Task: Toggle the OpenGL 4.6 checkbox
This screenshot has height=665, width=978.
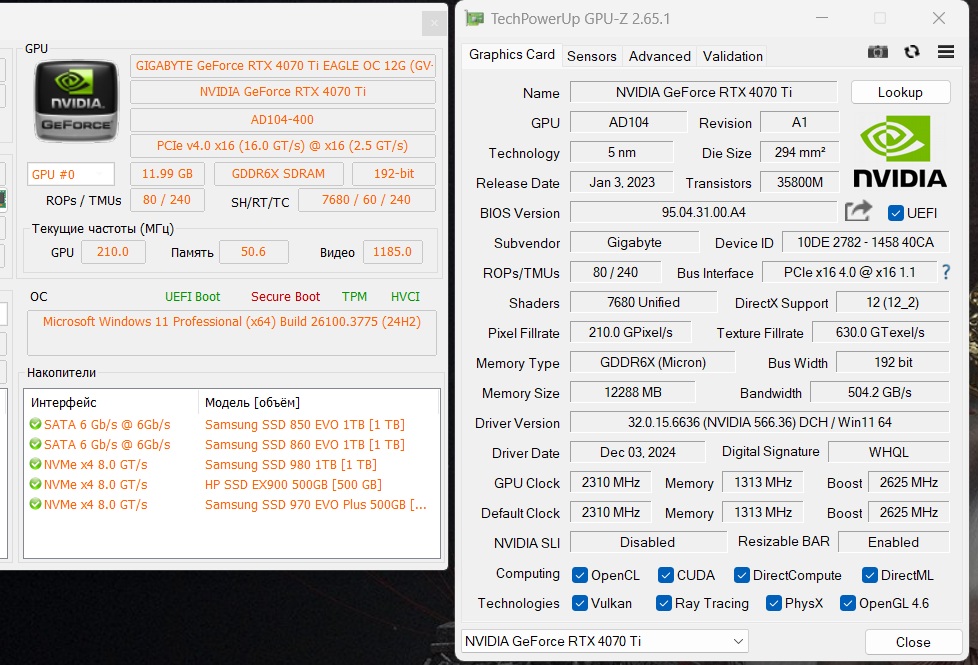Action: click(x=848, y=603)
